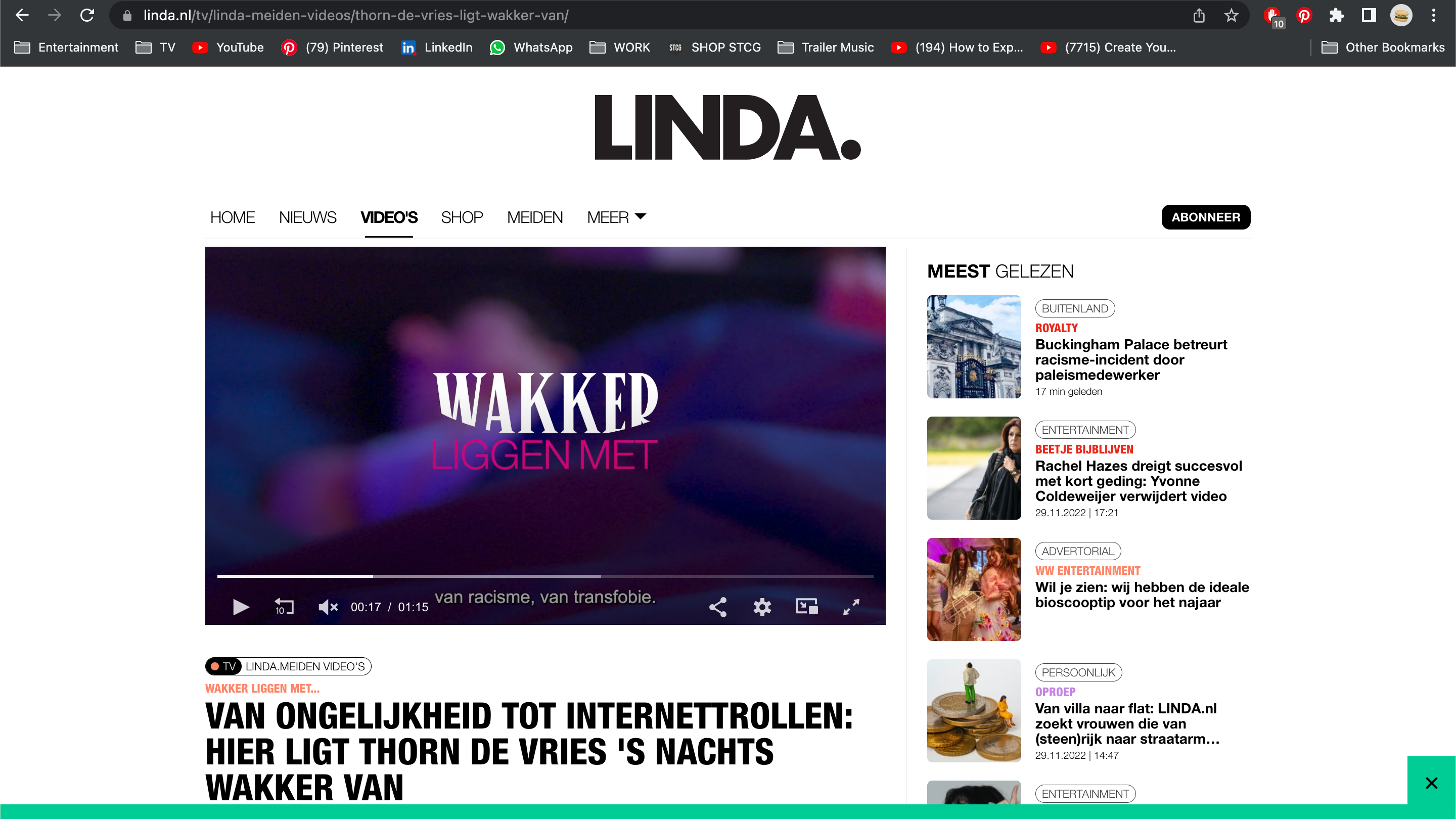This screenshot has height=819, width=1456.
Task: Bookmark this page with star icon
Action: [1231, 15]
